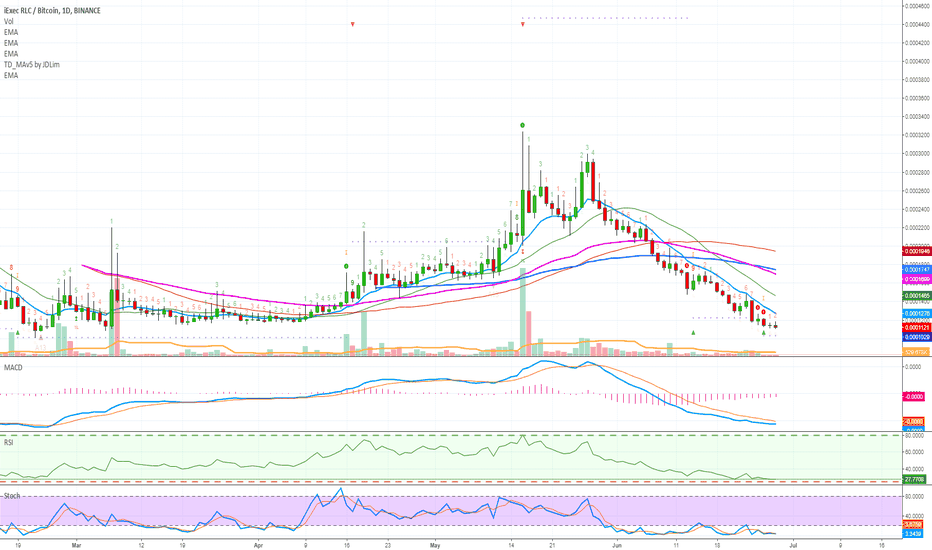Click the 0.0004600 price axis tick

917,6
